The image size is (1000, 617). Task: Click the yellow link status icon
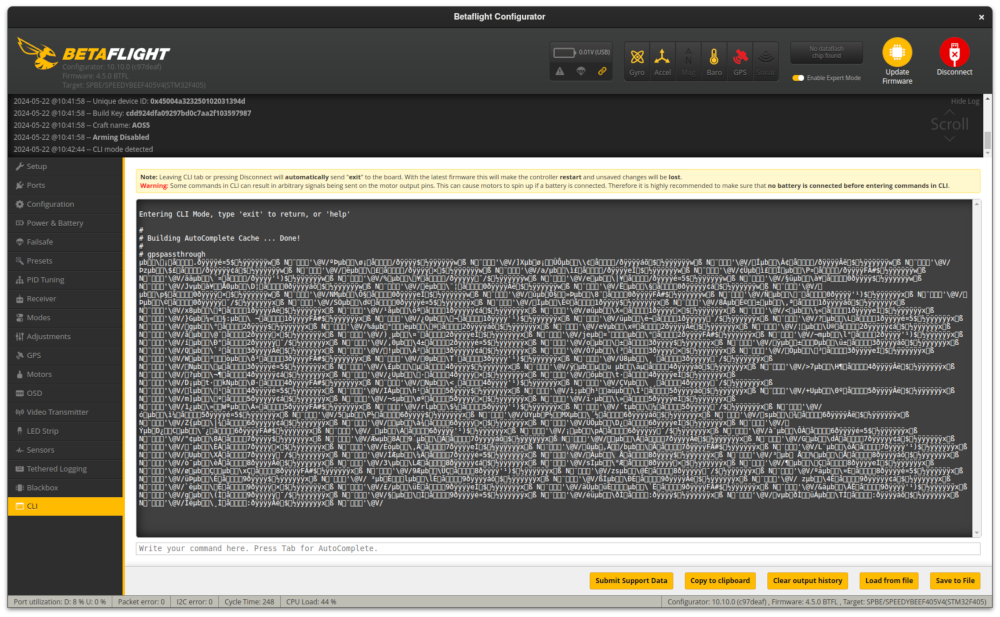602,71
